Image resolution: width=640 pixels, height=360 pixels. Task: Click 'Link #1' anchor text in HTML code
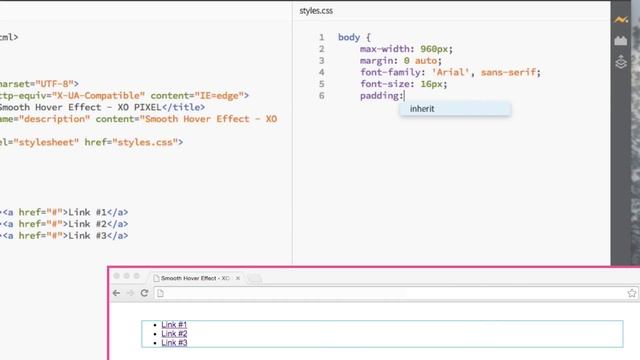[87, 213]
